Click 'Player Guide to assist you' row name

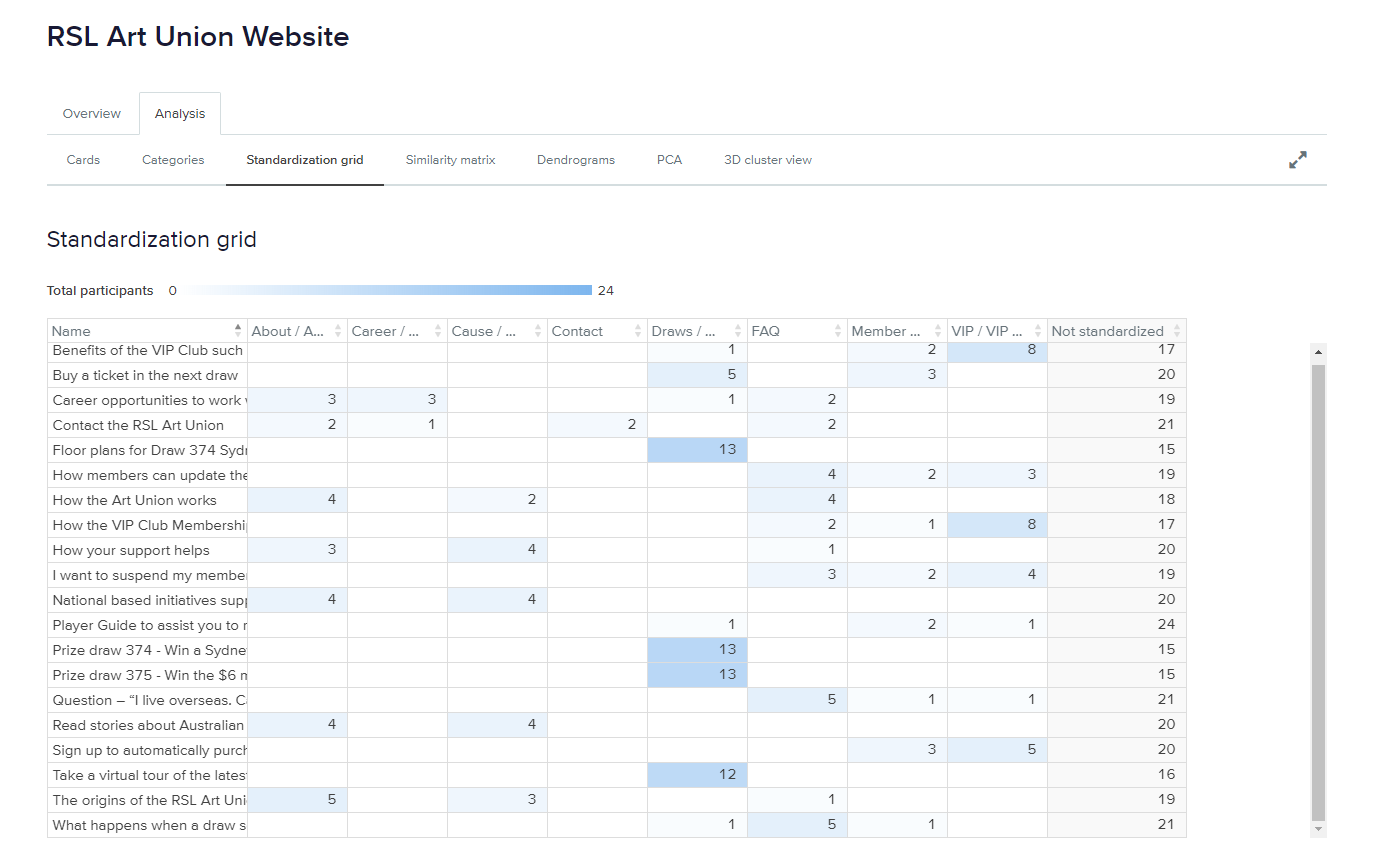tap(150, 625)
